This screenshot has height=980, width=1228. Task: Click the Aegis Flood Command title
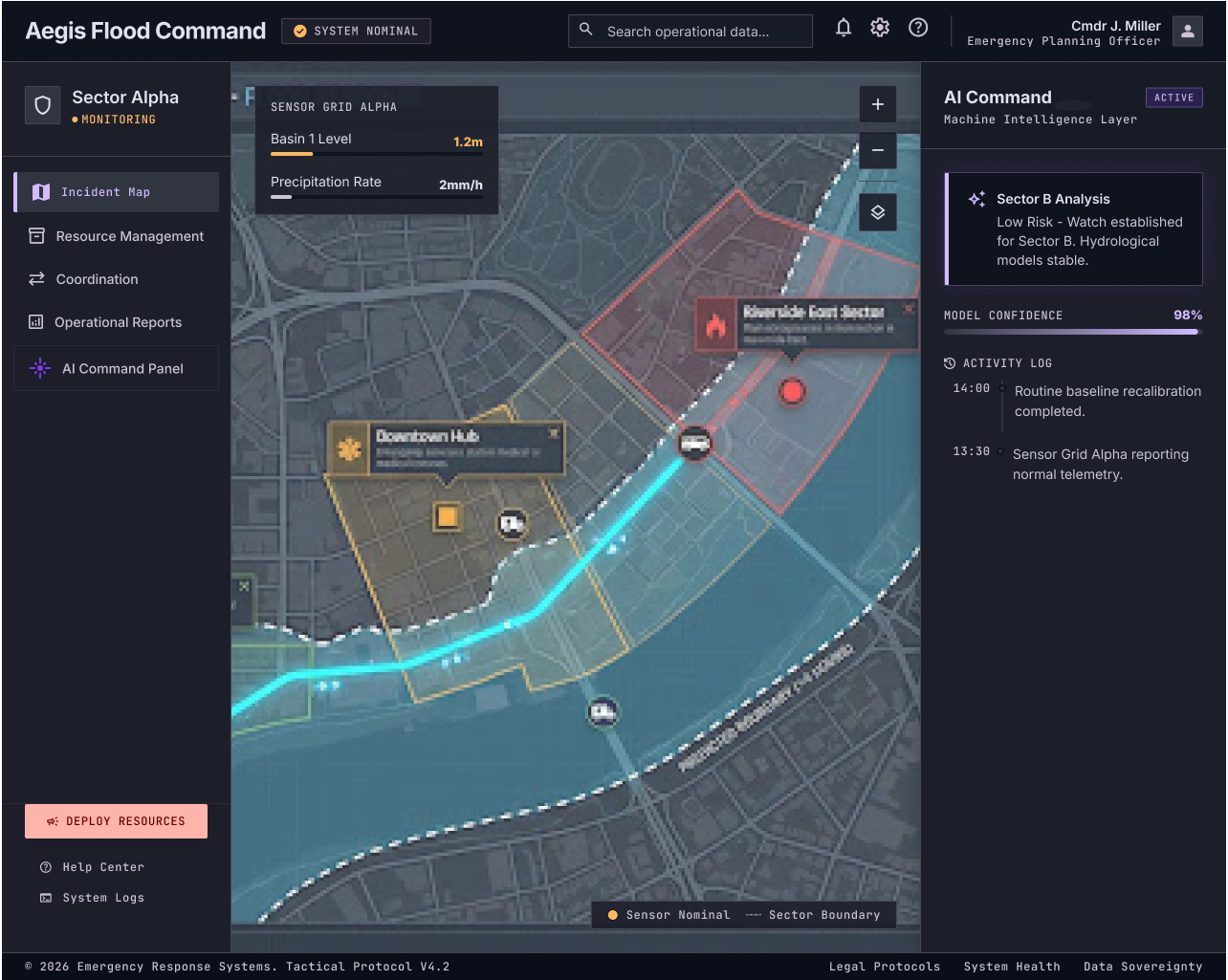click(145, 31)
